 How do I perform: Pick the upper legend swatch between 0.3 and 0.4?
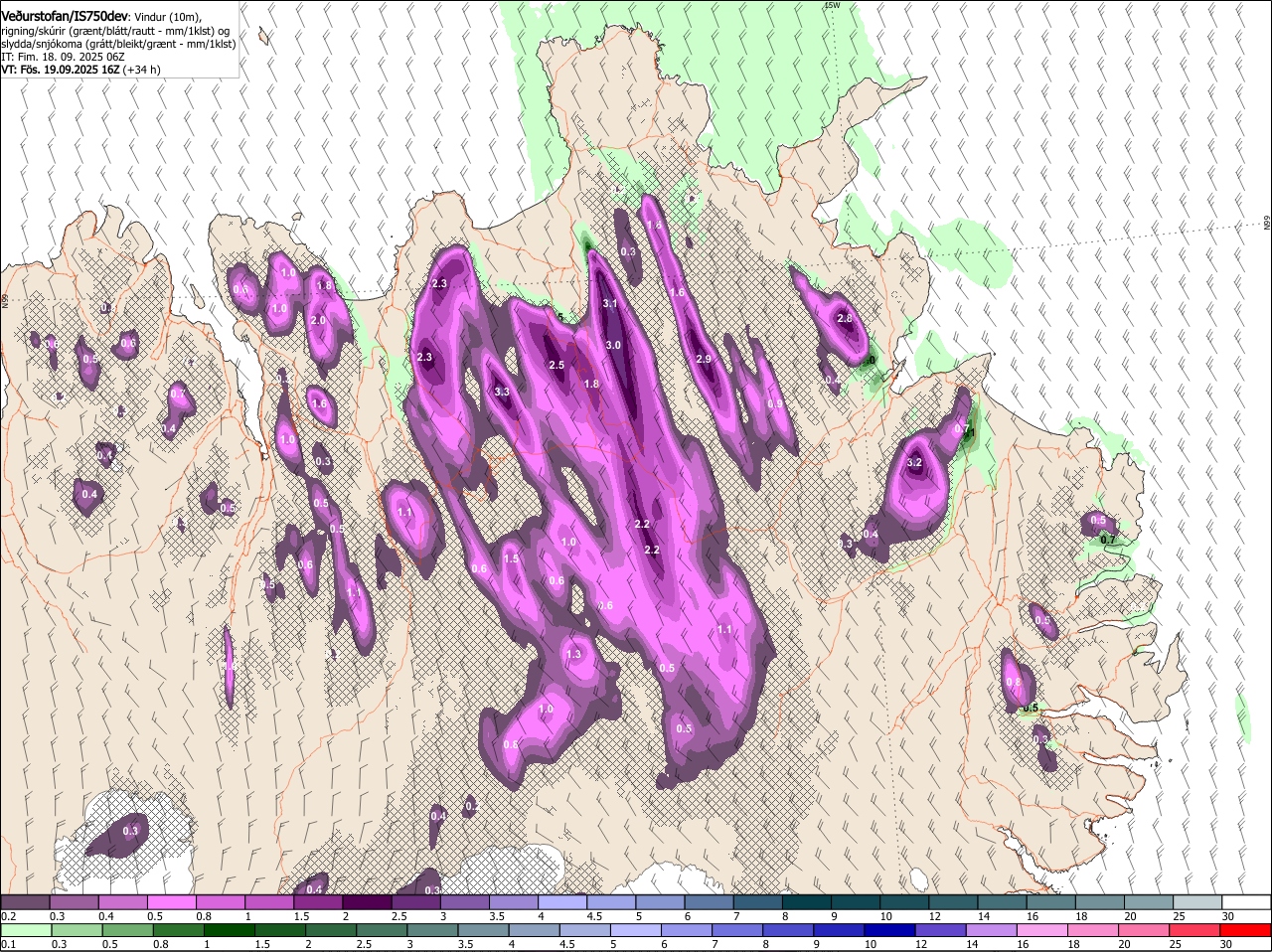point(75,901)
